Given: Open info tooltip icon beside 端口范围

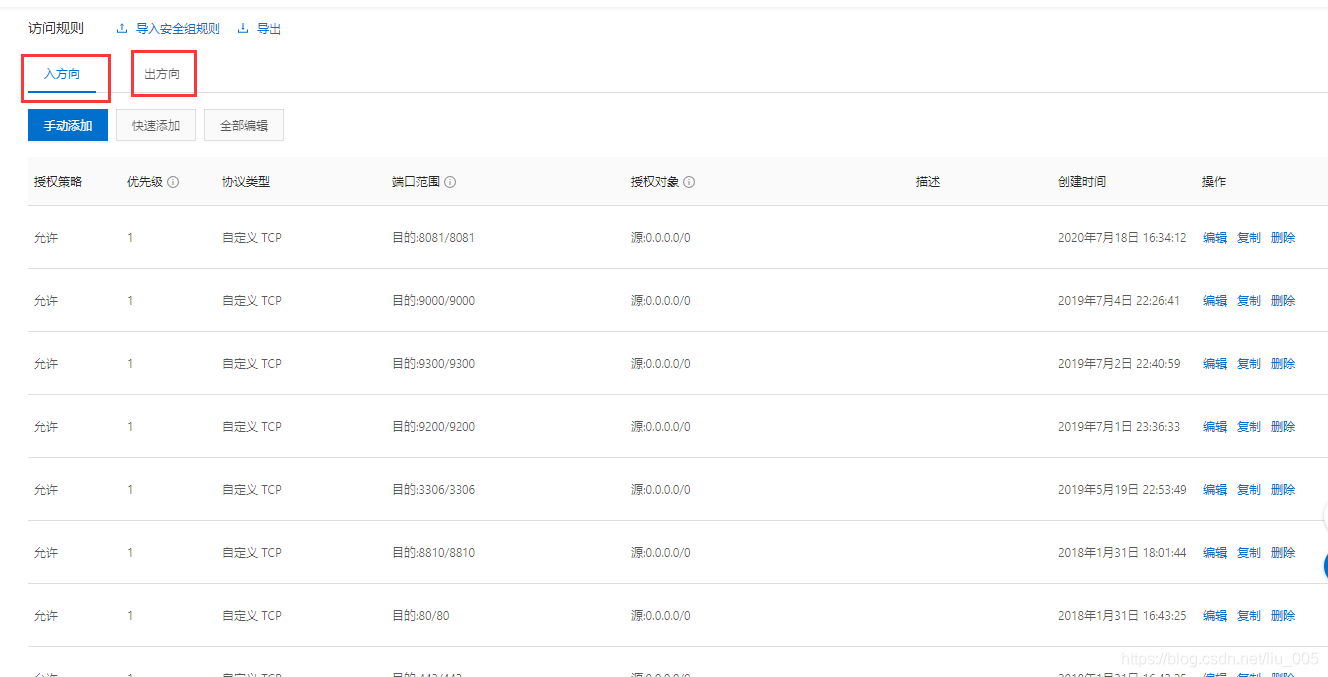Looking at the screenshot, I should point(450,182).
